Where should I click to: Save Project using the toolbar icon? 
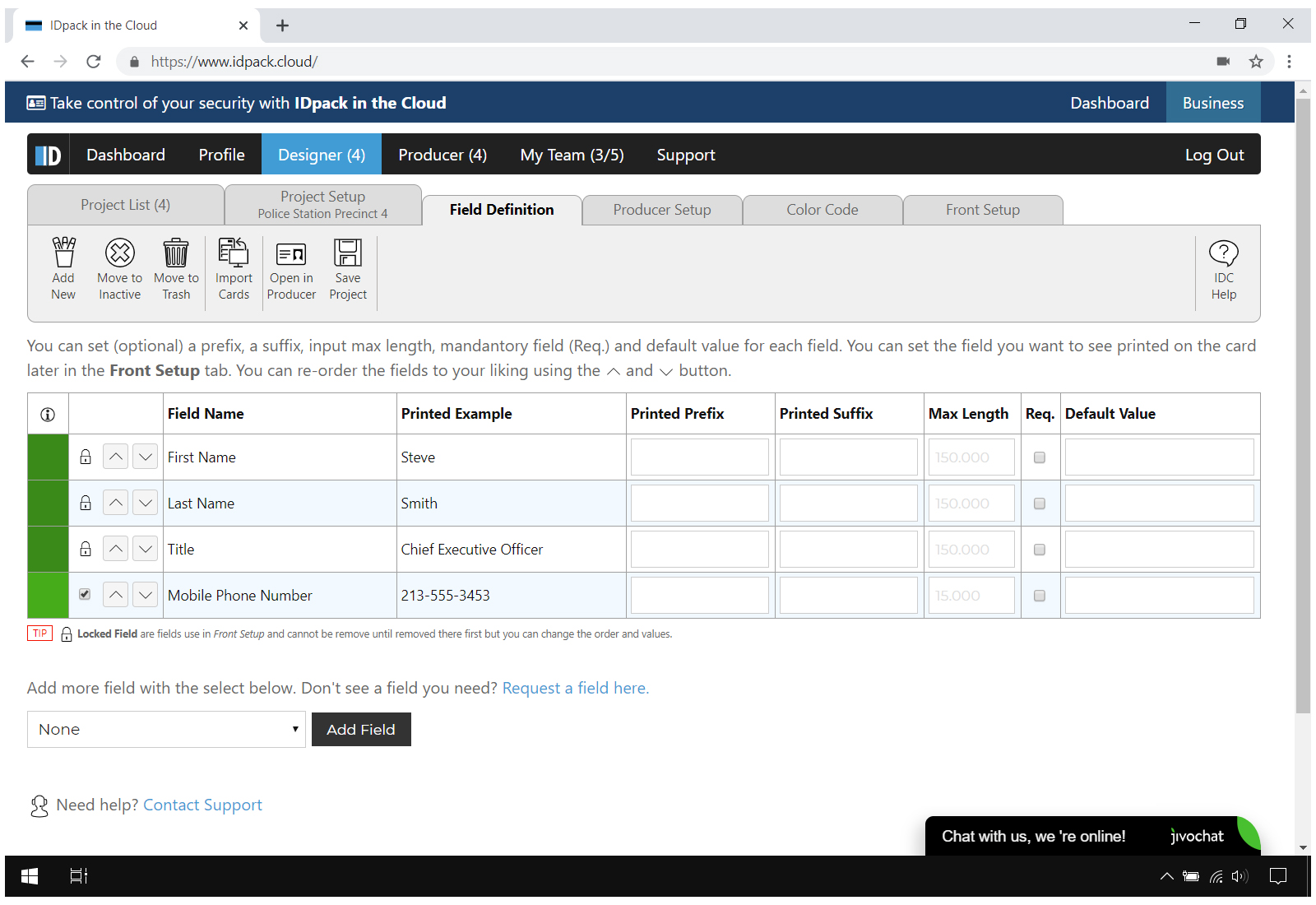pyautogui.click(x=348, y=268)
